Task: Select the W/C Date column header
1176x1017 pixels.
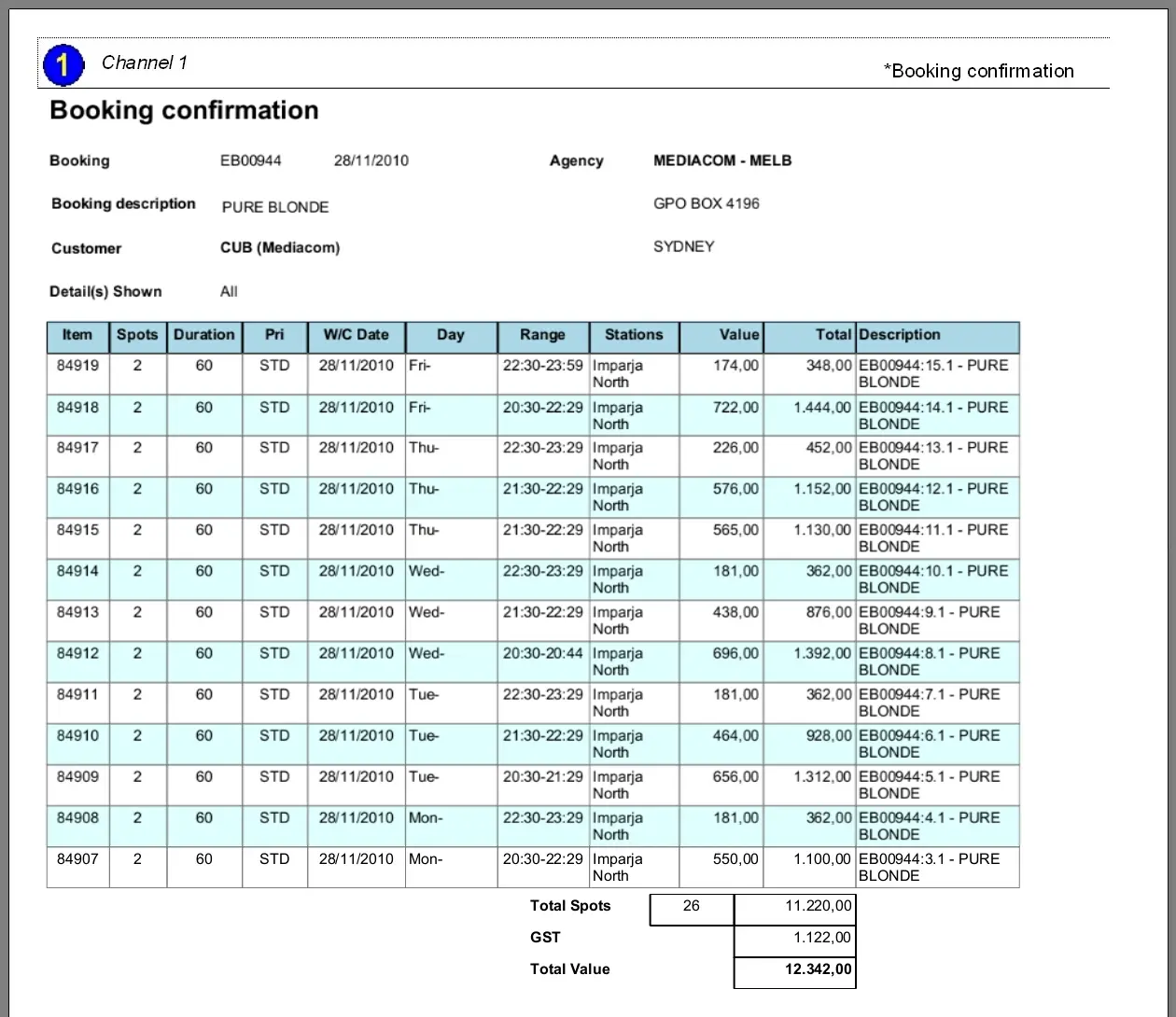Action: (x=356, y=336)
